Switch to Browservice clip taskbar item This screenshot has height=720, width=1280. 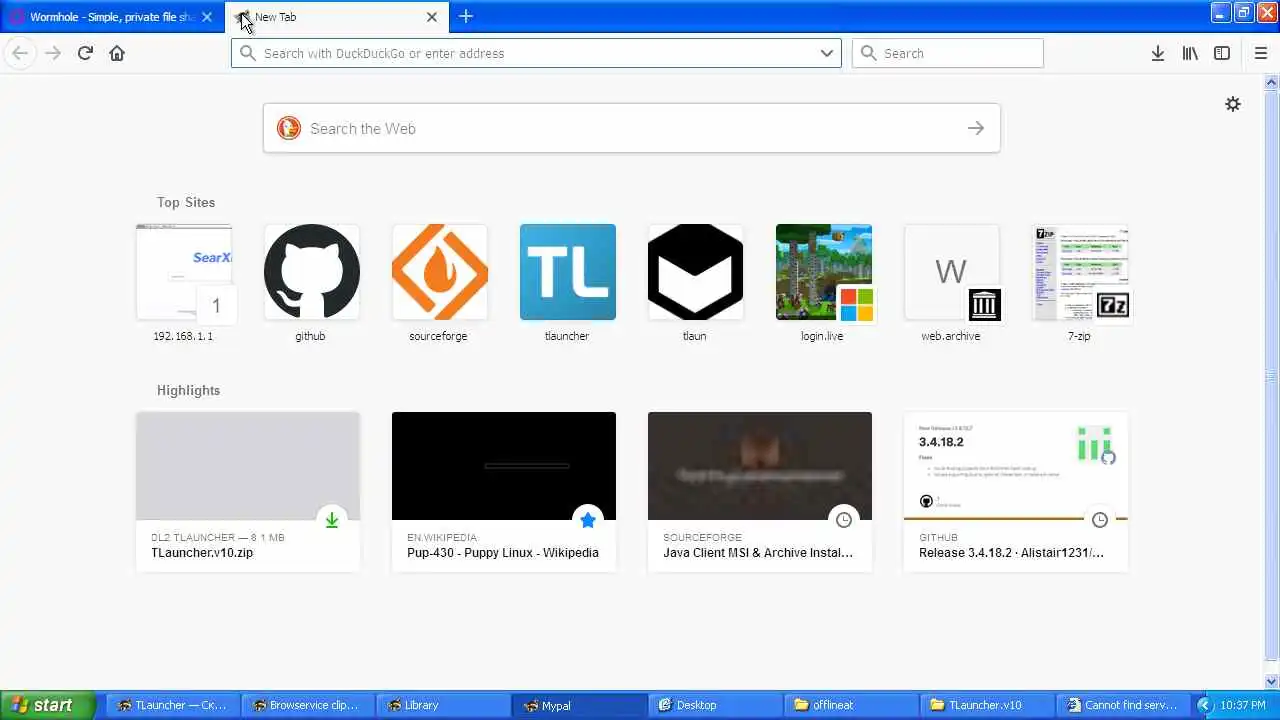(307, 705)
